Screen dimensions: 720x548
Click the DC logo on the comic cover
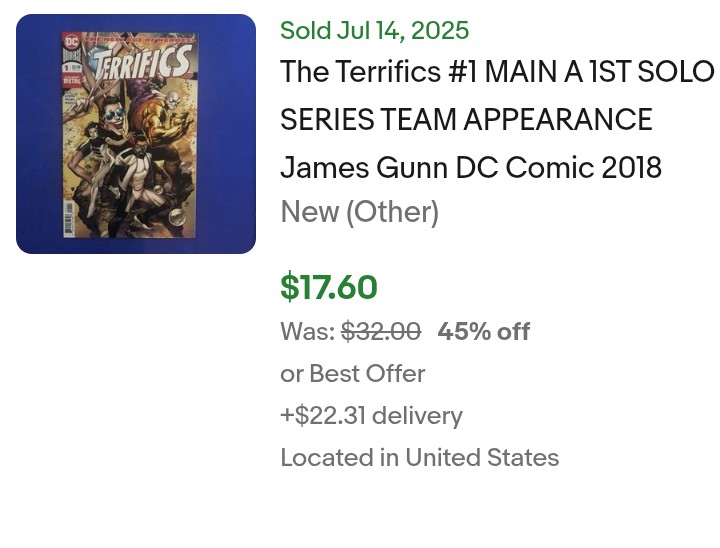pyautogui.click(x=71, y=42)
